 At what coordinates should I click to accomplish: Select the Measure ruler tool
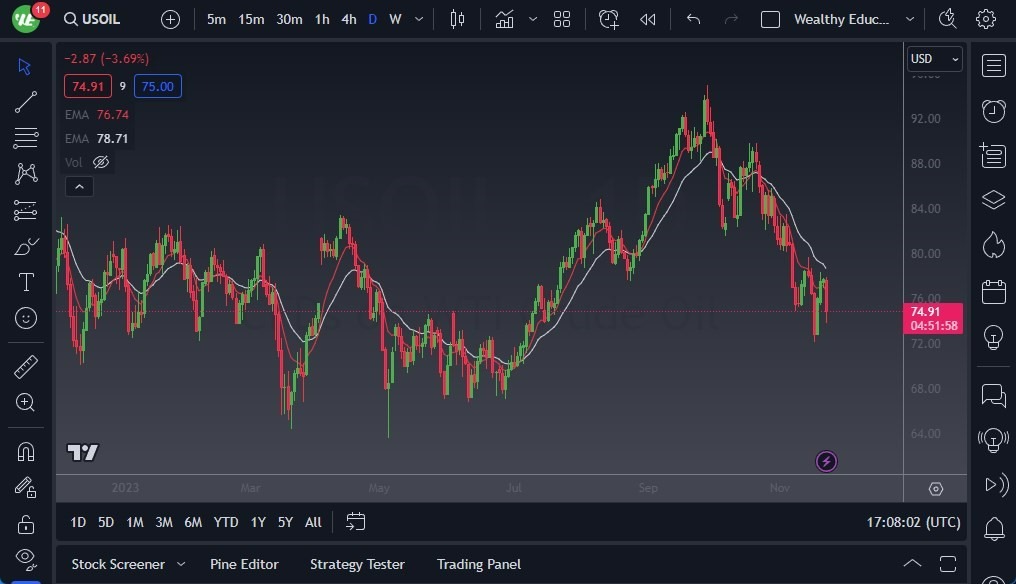click(x=25, y=366)
